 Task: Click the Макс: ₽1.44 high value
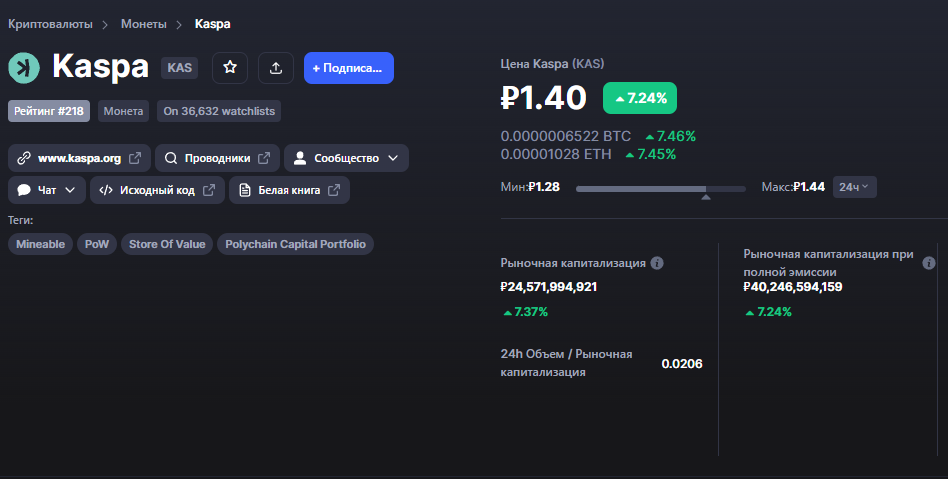(x=793, y=187)
